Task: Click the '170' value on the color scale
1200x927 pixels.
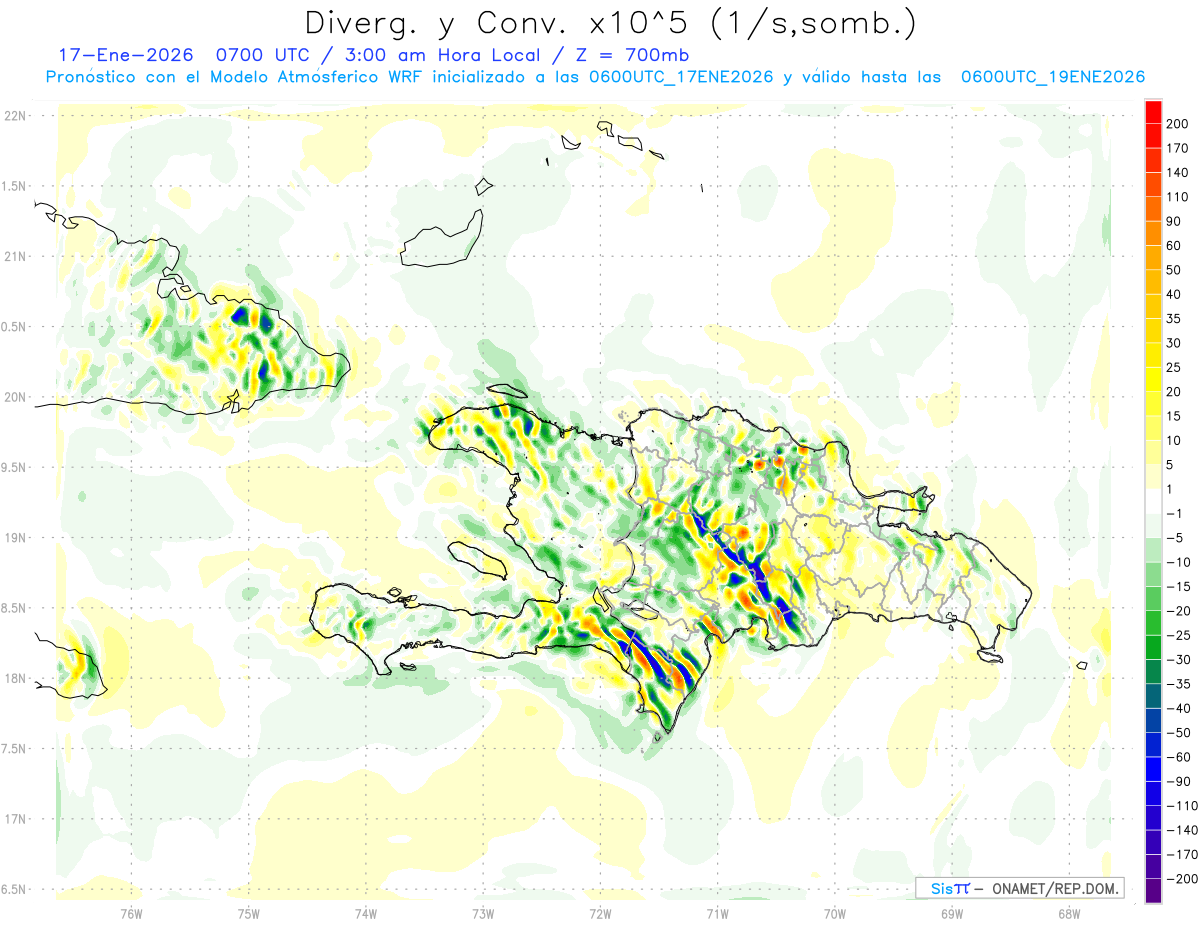Action: (1179, 148)
